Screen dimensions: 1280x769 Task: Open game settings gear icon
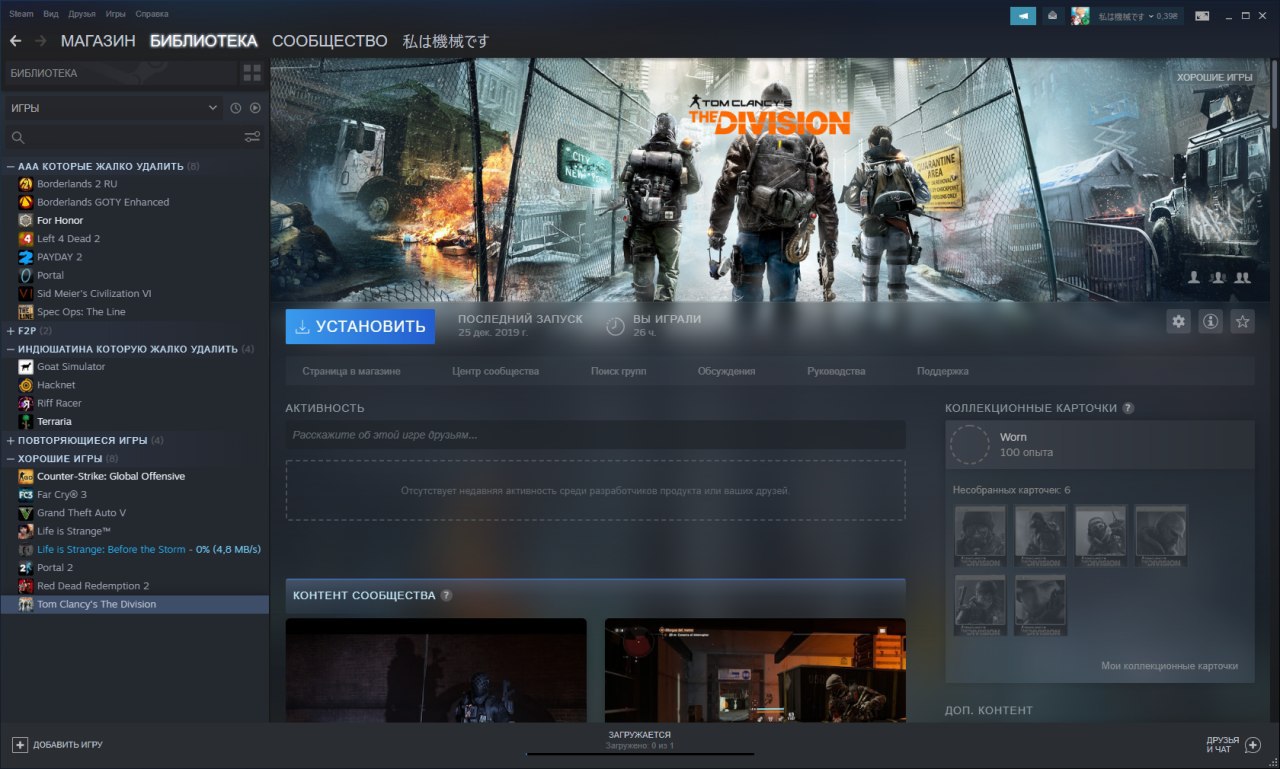tap(1179, 321)
